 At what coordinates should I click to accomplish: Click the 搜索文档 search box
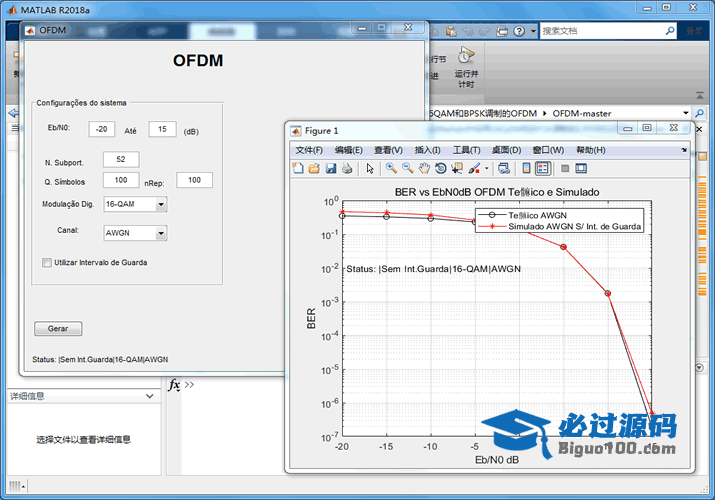(x=606, y=31)
